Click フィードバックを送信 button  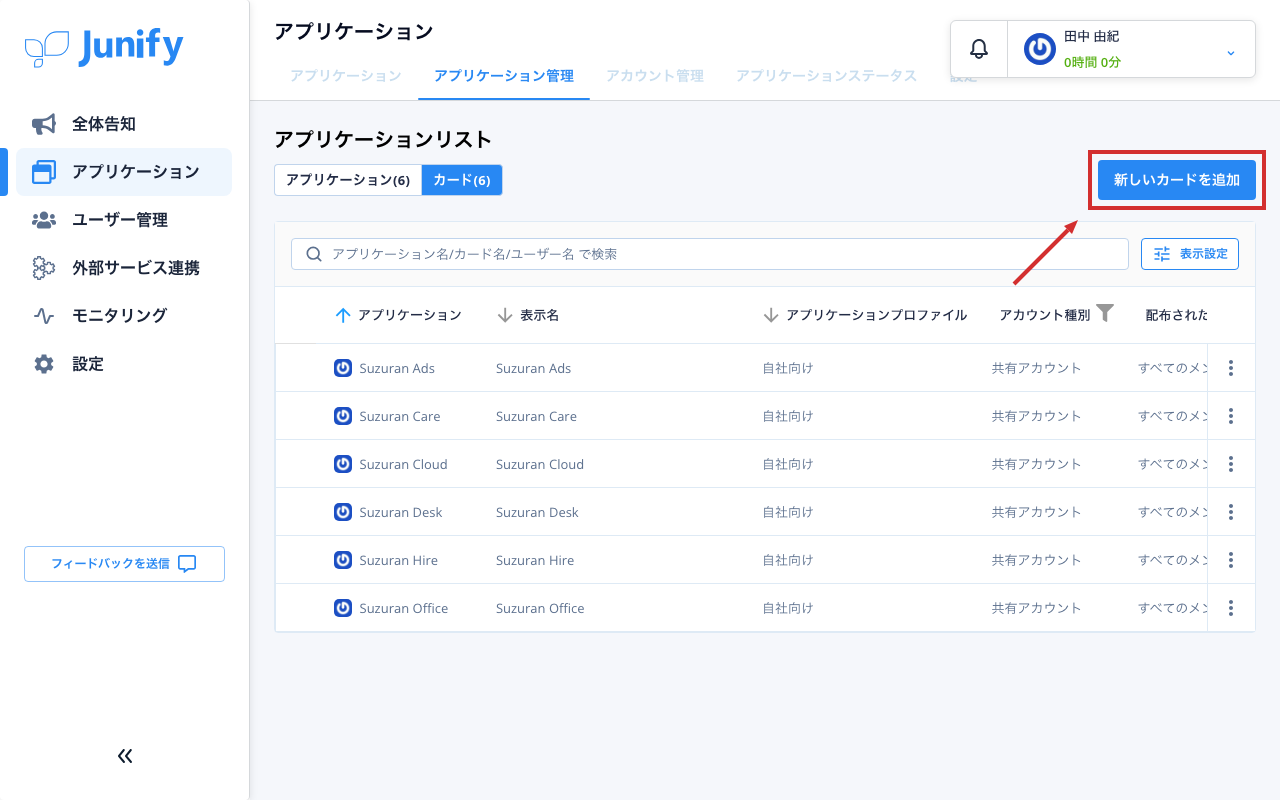tap(125, 564)
